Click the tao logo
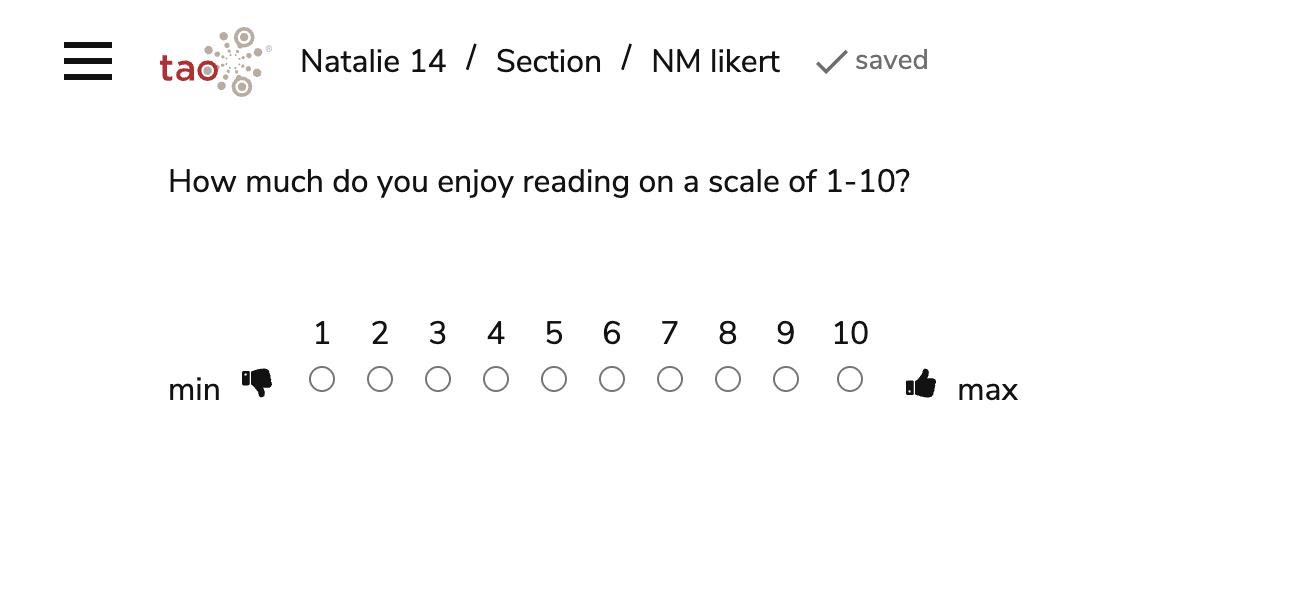The width and height of the screenshot is (1308, 592). [210, 62]
